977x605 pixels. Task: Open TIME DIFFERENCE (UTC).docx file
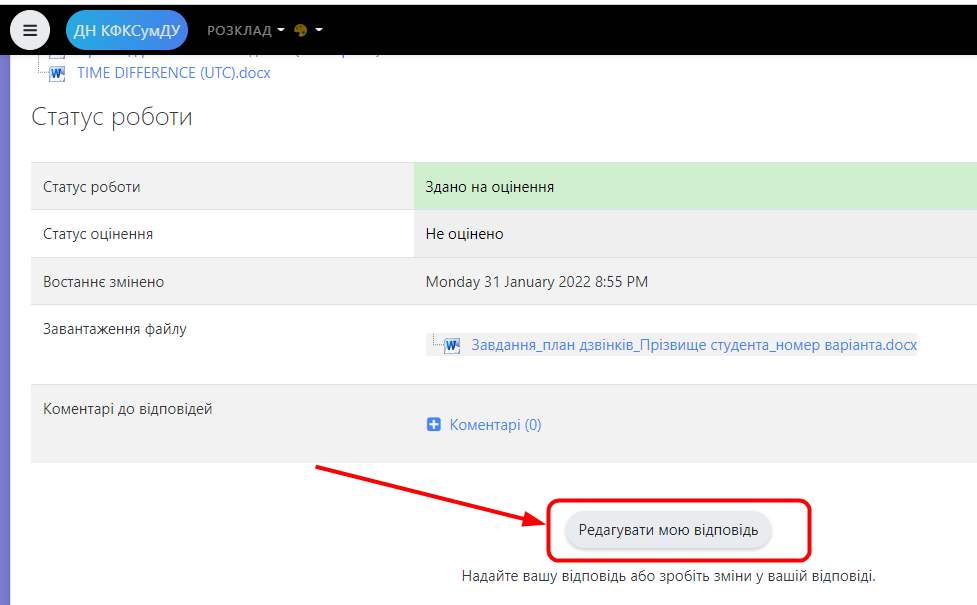(x=173, y=73)
